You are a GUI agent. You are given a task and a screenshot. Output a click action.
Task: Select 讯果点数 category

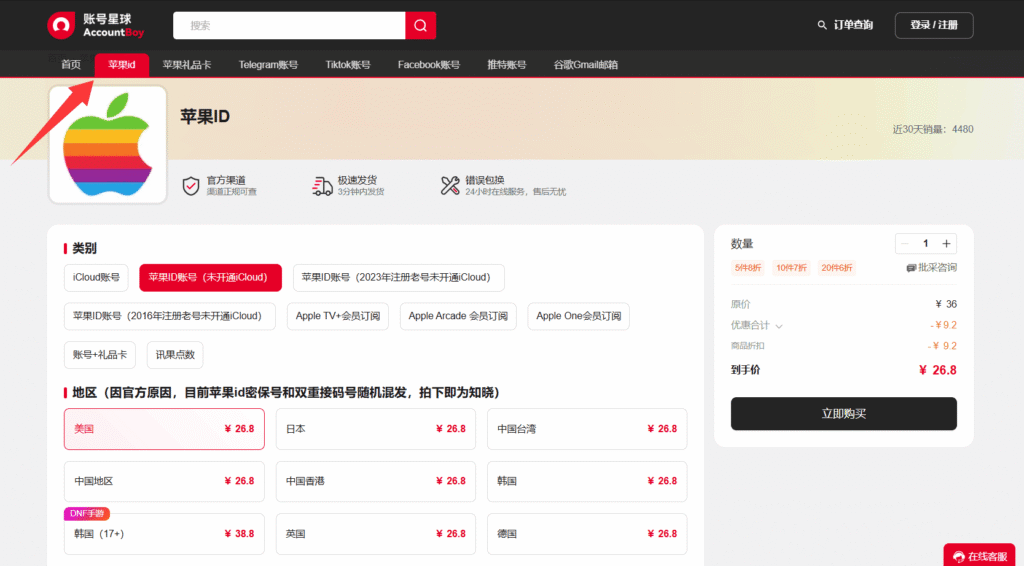coord(175,354)
